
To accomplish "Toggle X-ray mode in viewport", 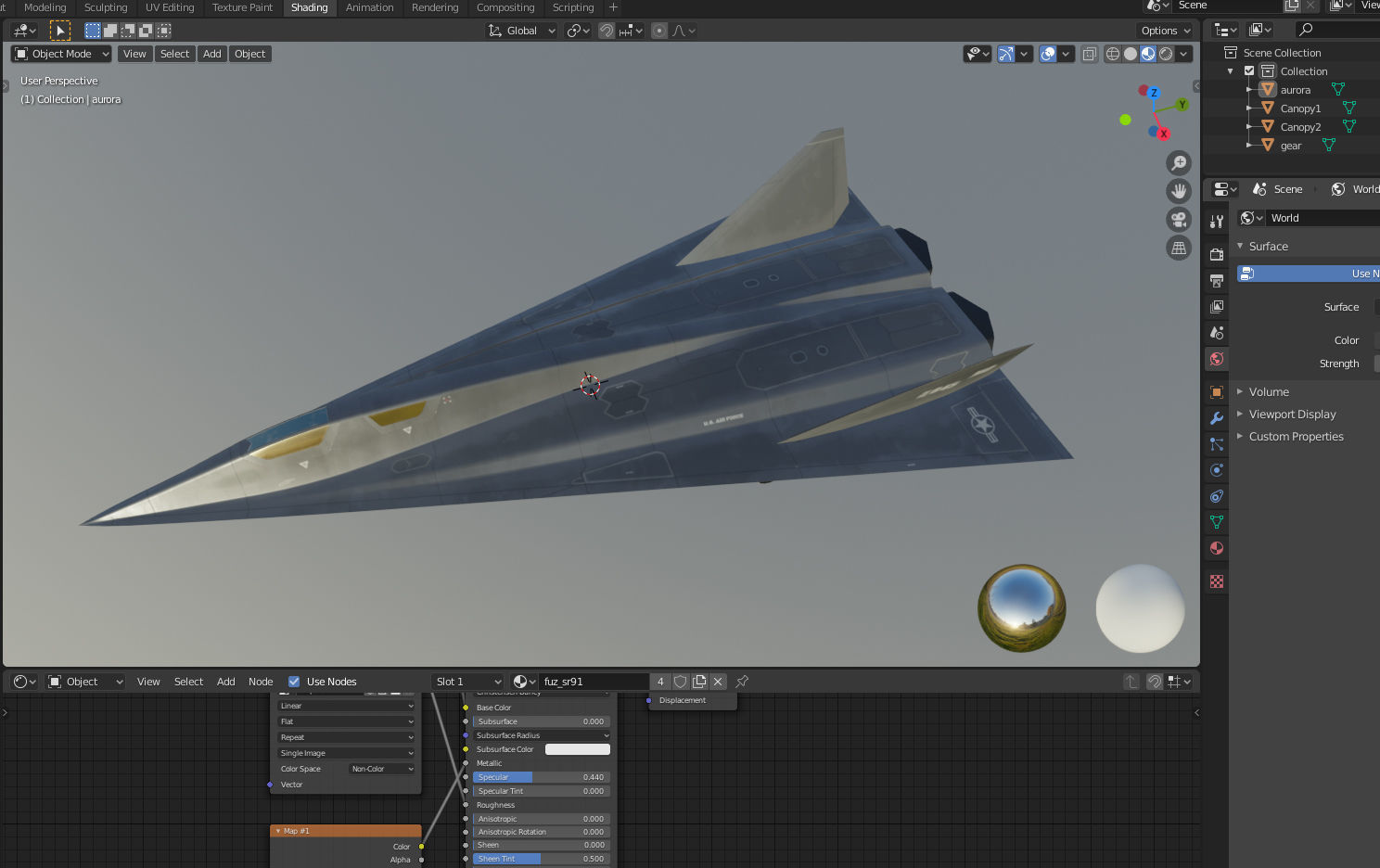I will 1090,54.
